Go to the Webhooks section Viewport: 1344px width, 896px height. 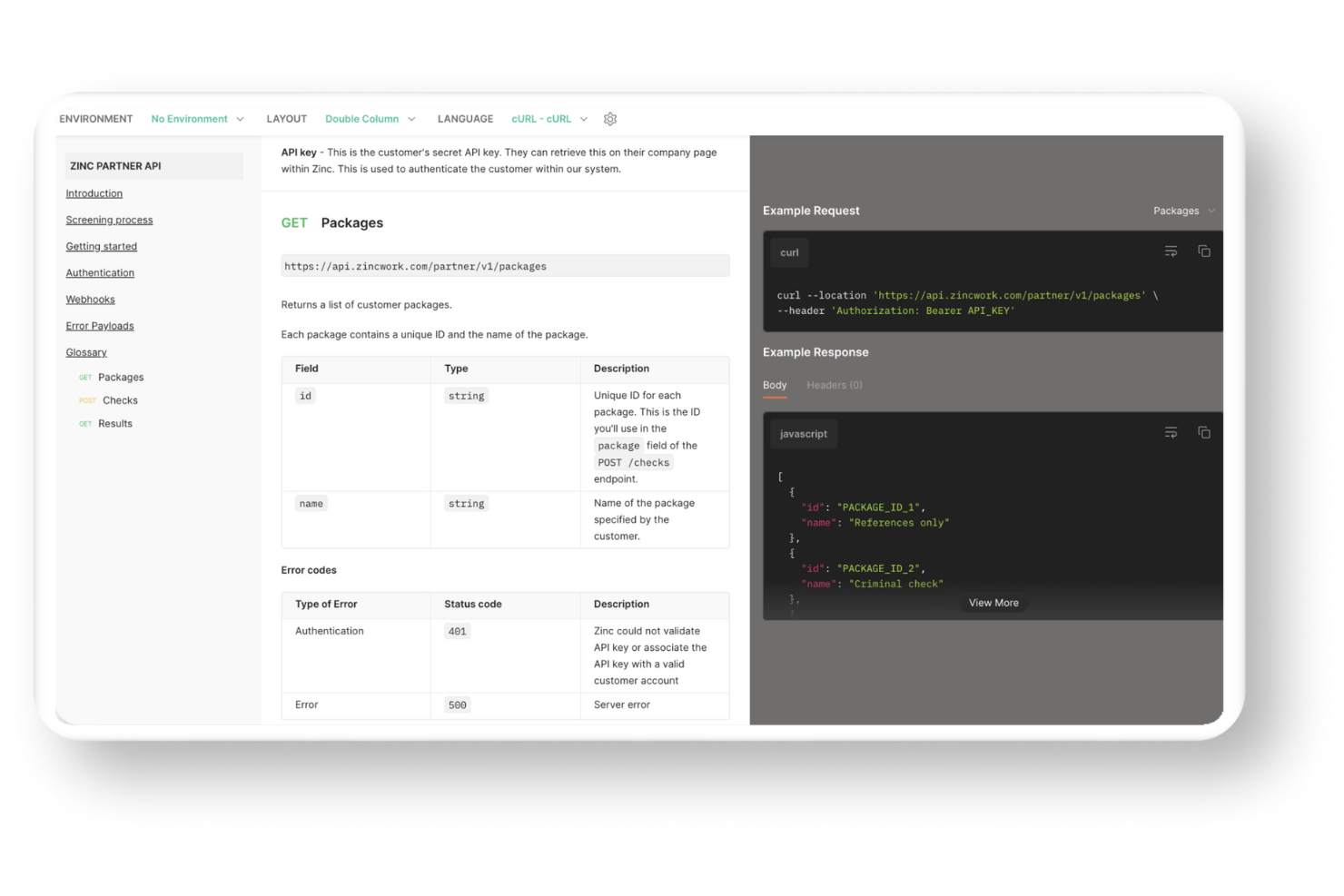pyautogui.click(x=90, y=300)
